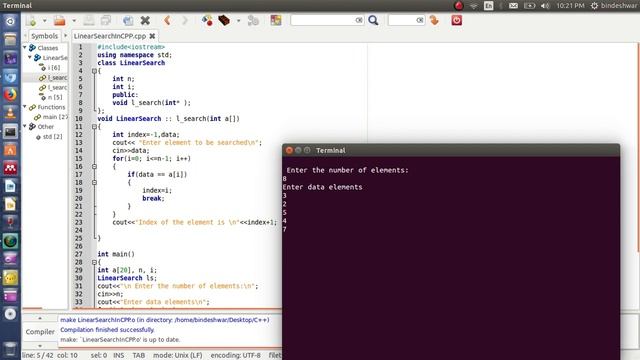Collapse the LinearSearch class node
The width and height of the screenshot is (640, 360).
tap(30, 58)
